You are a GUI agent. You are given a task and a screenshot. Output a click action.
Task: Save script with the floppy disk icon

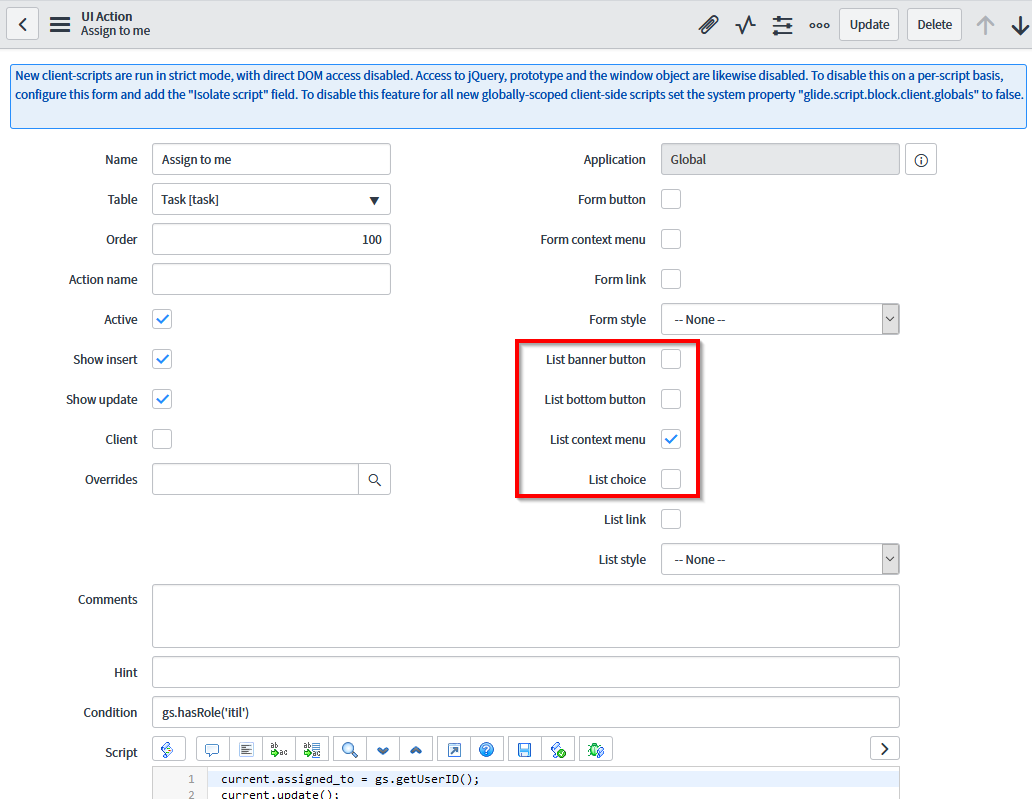pos(525,749)
